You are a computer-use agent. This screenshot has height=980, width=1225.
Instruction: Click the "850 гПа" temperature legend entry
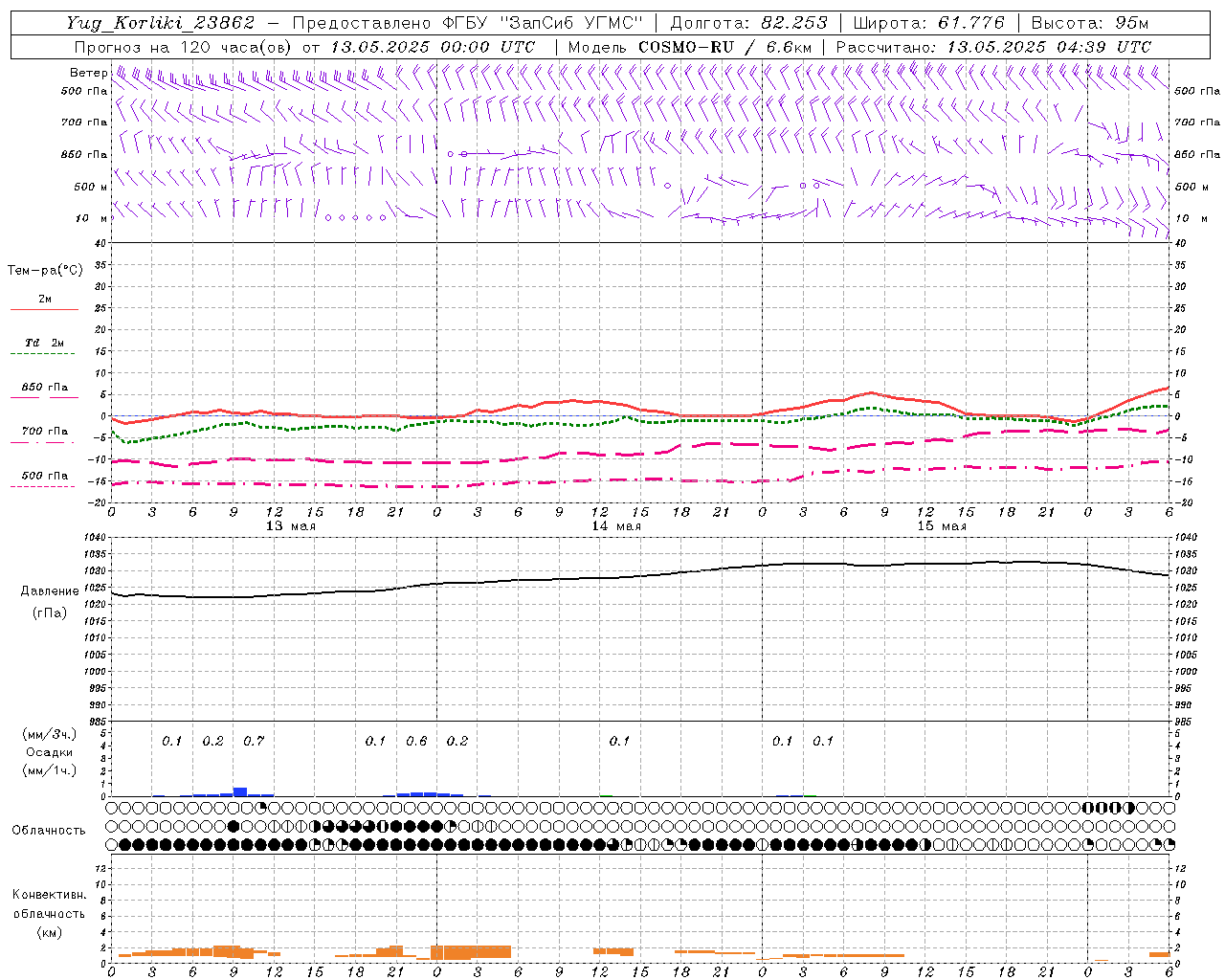[x=45, y=388]
